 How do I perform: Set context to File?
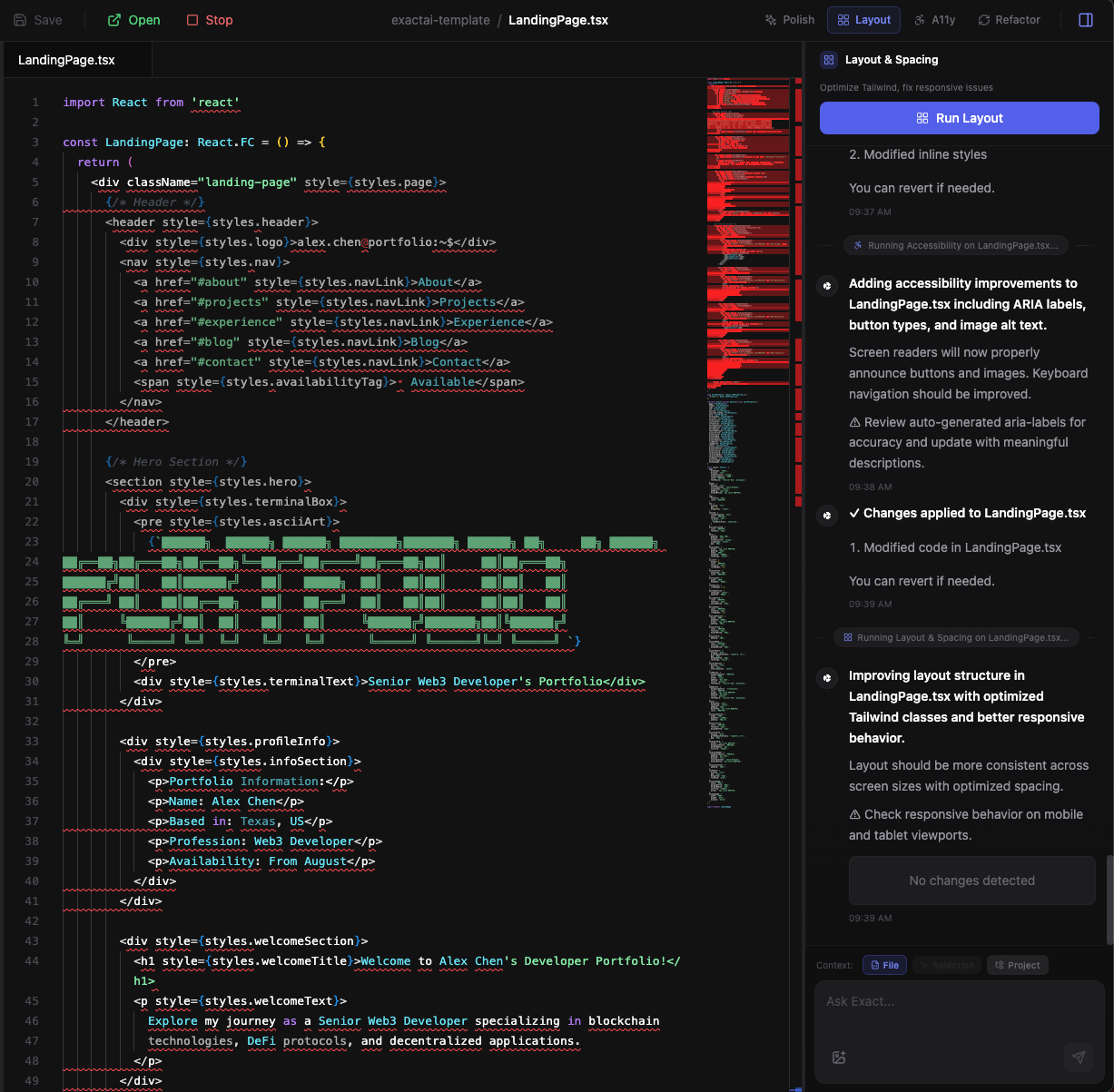[883, 965]
